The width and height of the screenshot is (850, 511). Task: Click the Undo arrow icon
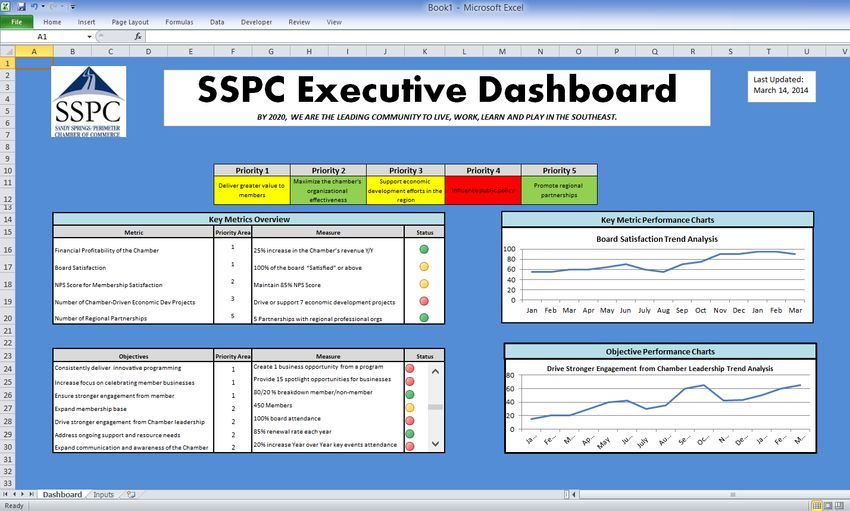35,7
